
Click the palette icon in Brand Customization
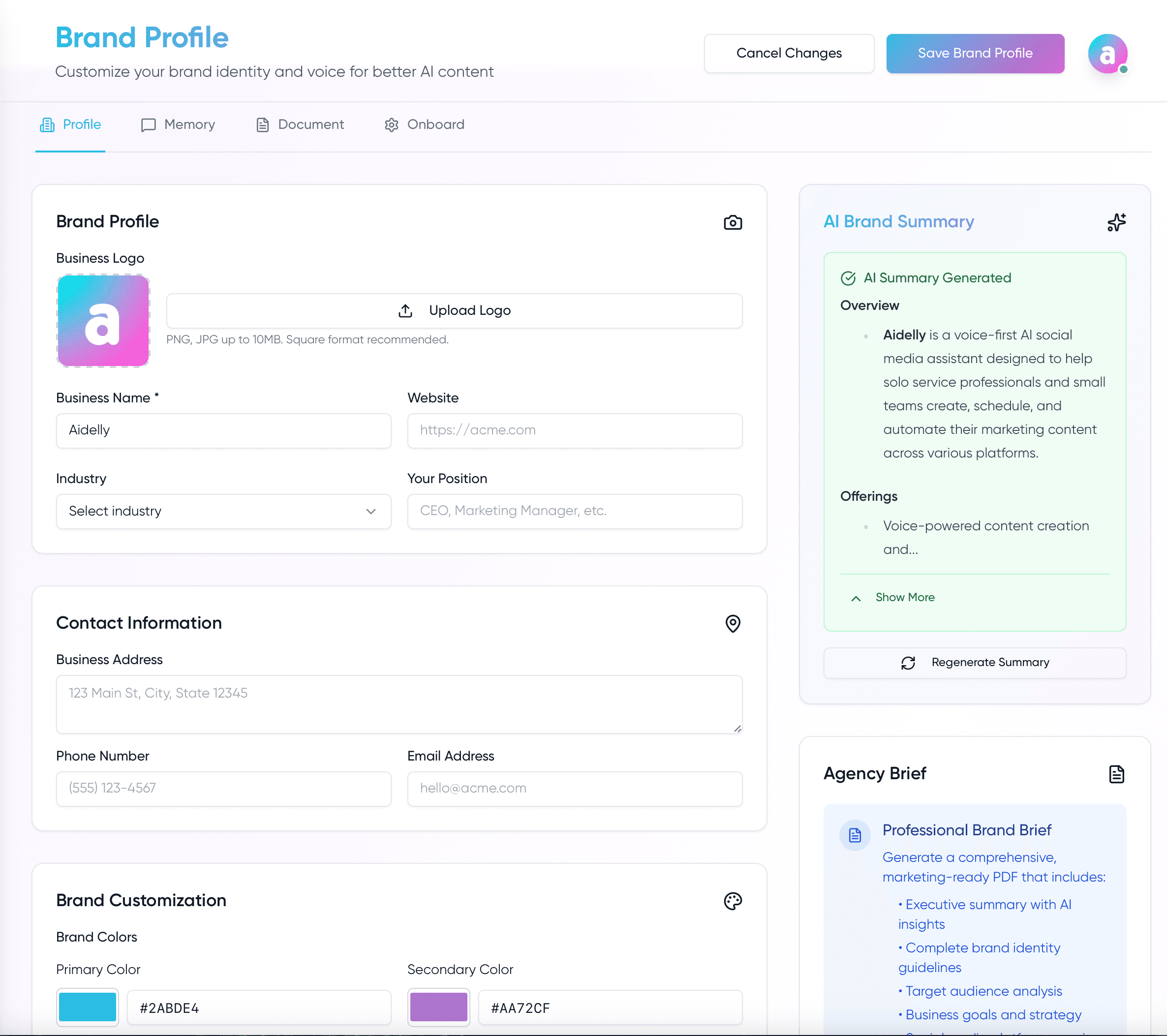pos(733,901)
